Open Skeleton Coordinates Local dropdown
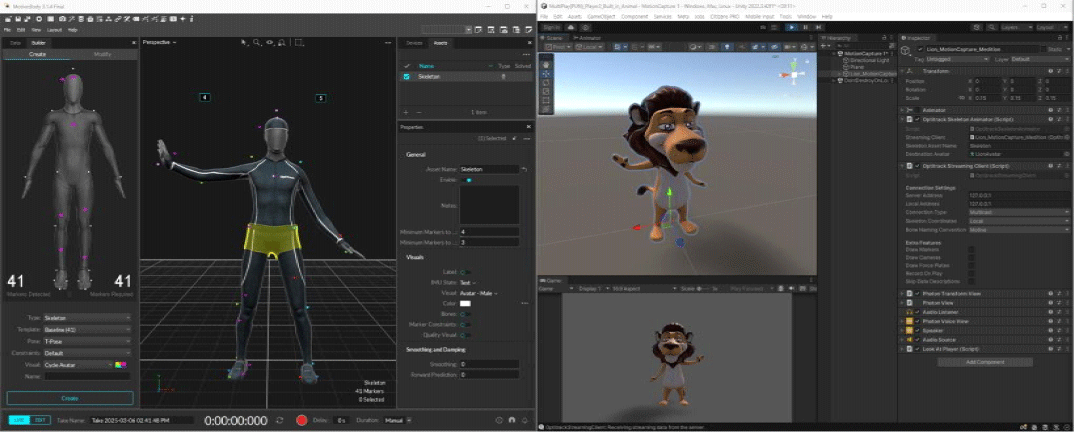 1019,221
